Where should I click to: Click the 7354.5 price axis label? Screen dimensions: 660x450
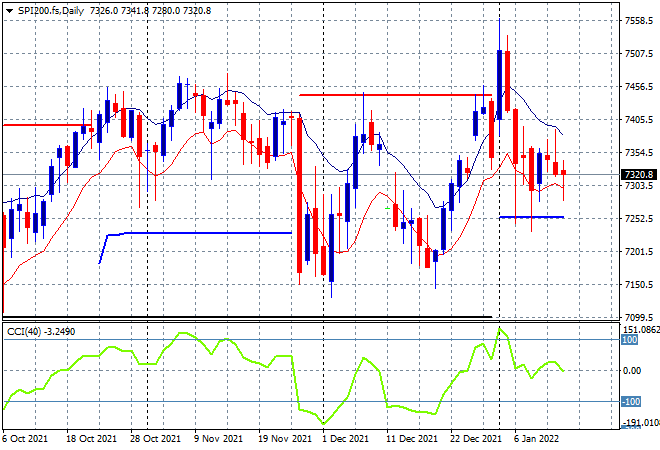coord(639,152)
